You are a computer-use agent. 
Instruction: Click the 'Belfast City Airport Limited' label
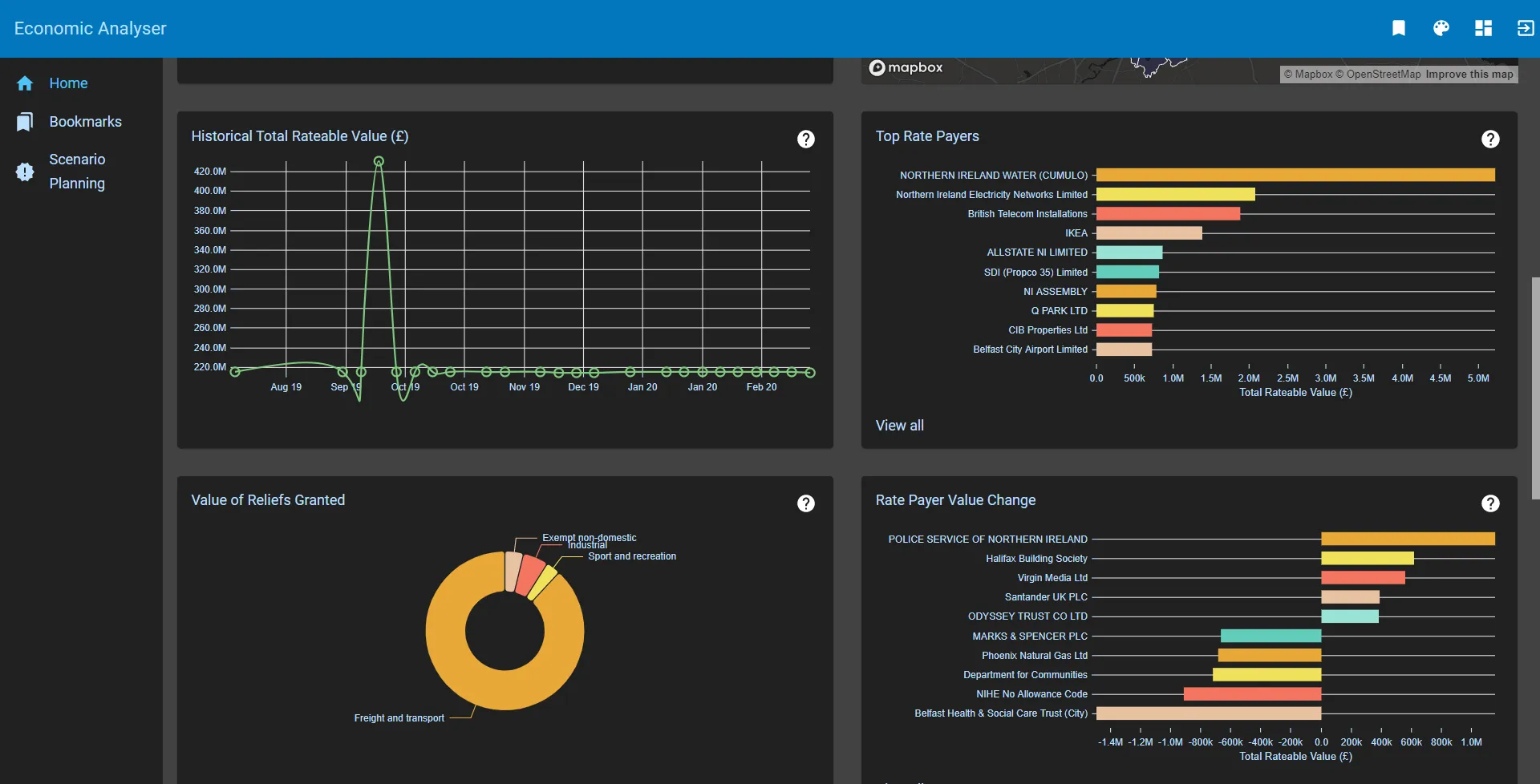click(x=1031, y=350)
